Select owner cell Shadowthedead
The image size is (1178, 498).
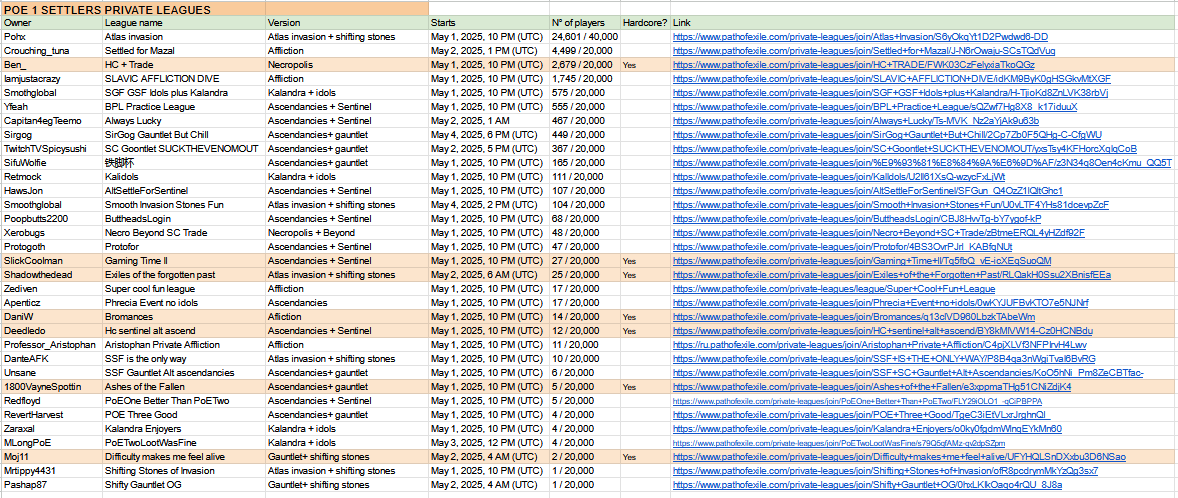[x=52, y=275]
